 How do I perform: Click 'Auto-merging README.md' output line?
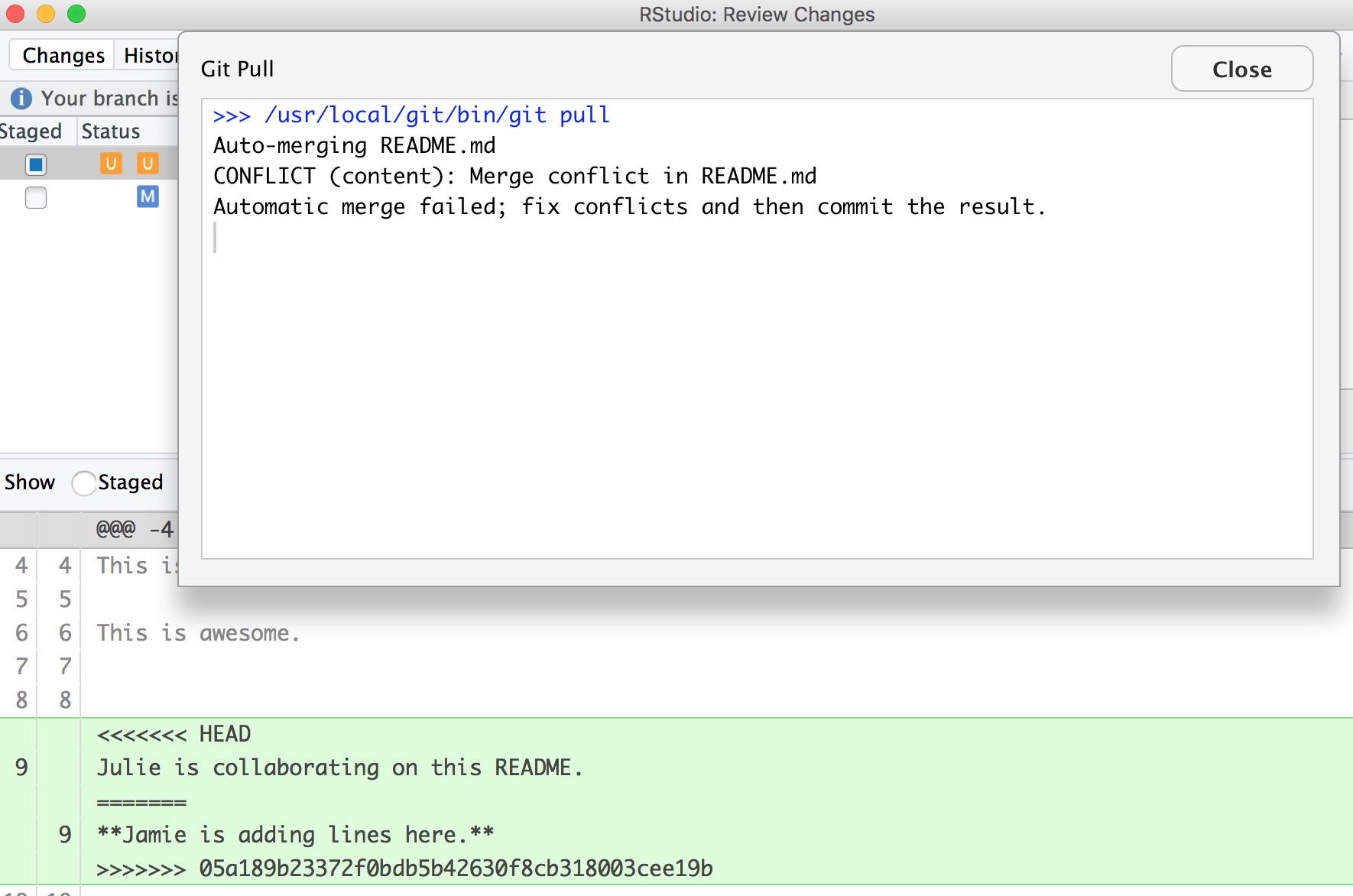pos(355,145)
